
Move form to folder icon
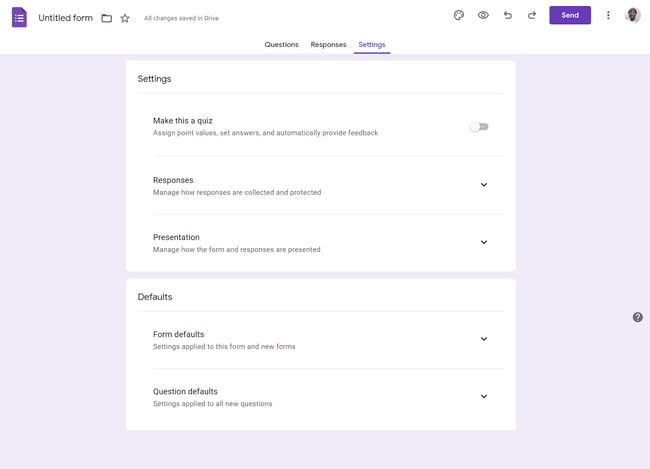coord(107,18)
